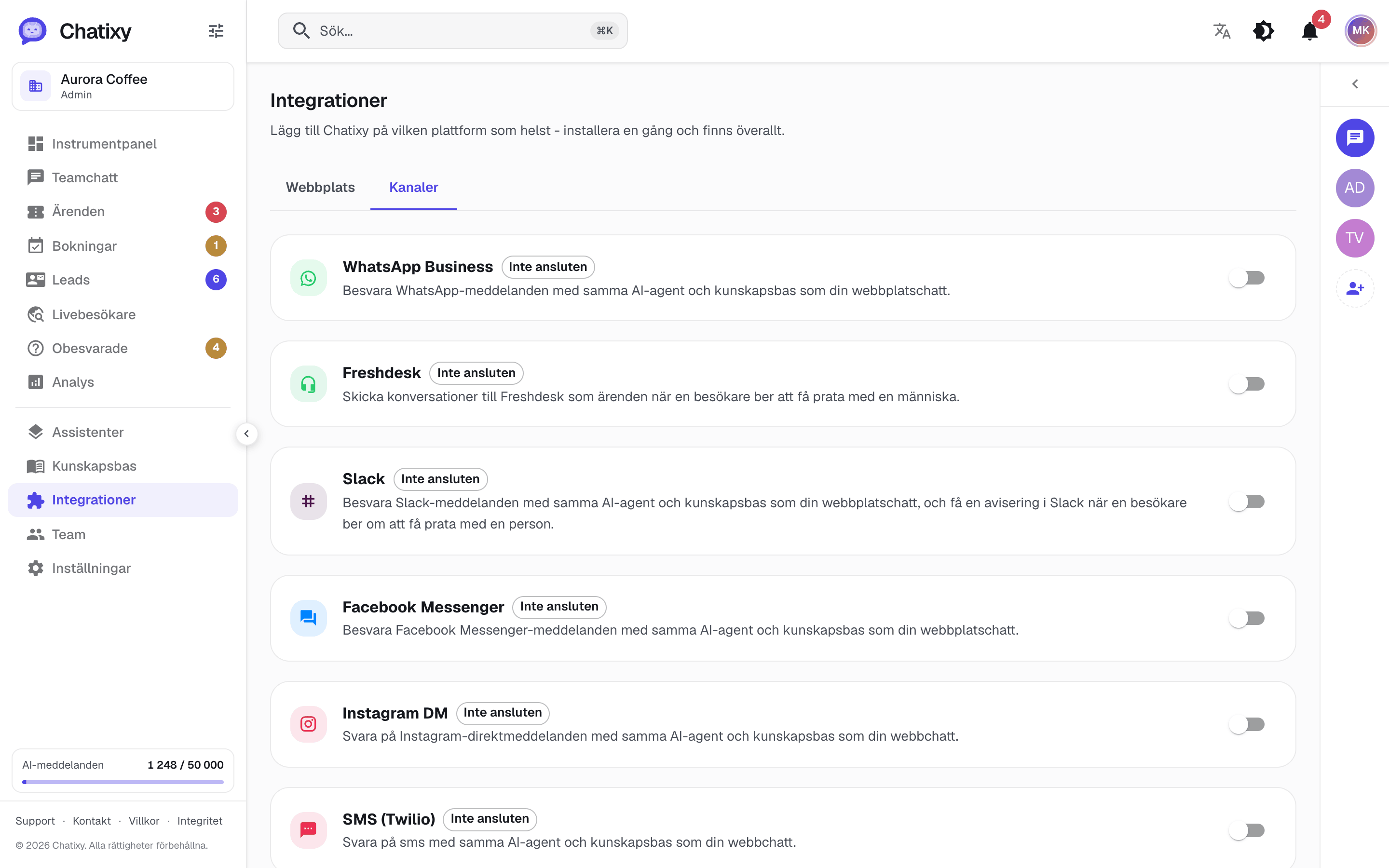
Task: Click the Aurora Coffee building icon
Action: 36,86
